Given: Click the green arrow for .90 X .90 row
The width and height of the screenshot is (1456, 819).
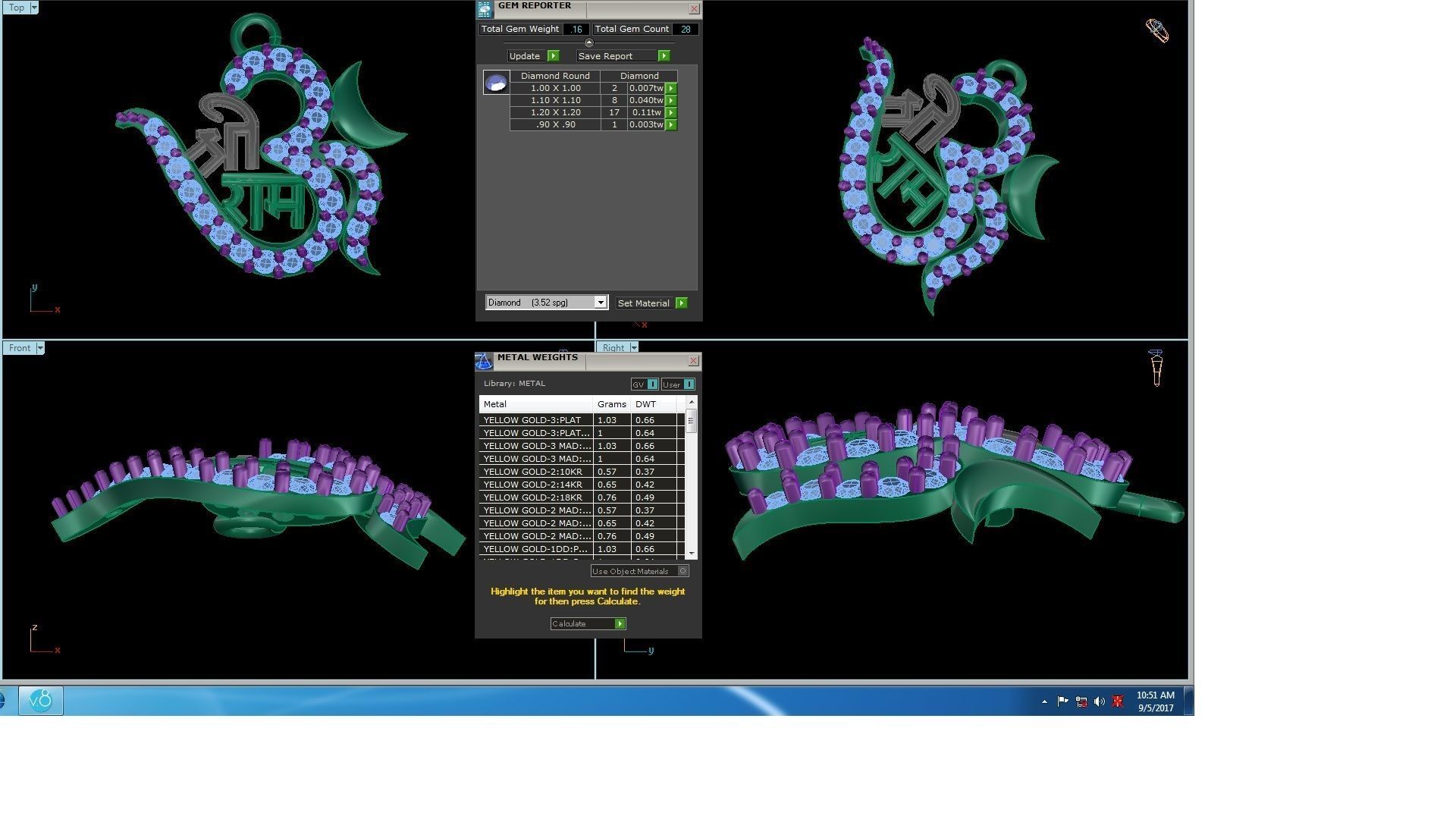Looking at the screenshot, I should pyautogui.click(x=671, y=125).
